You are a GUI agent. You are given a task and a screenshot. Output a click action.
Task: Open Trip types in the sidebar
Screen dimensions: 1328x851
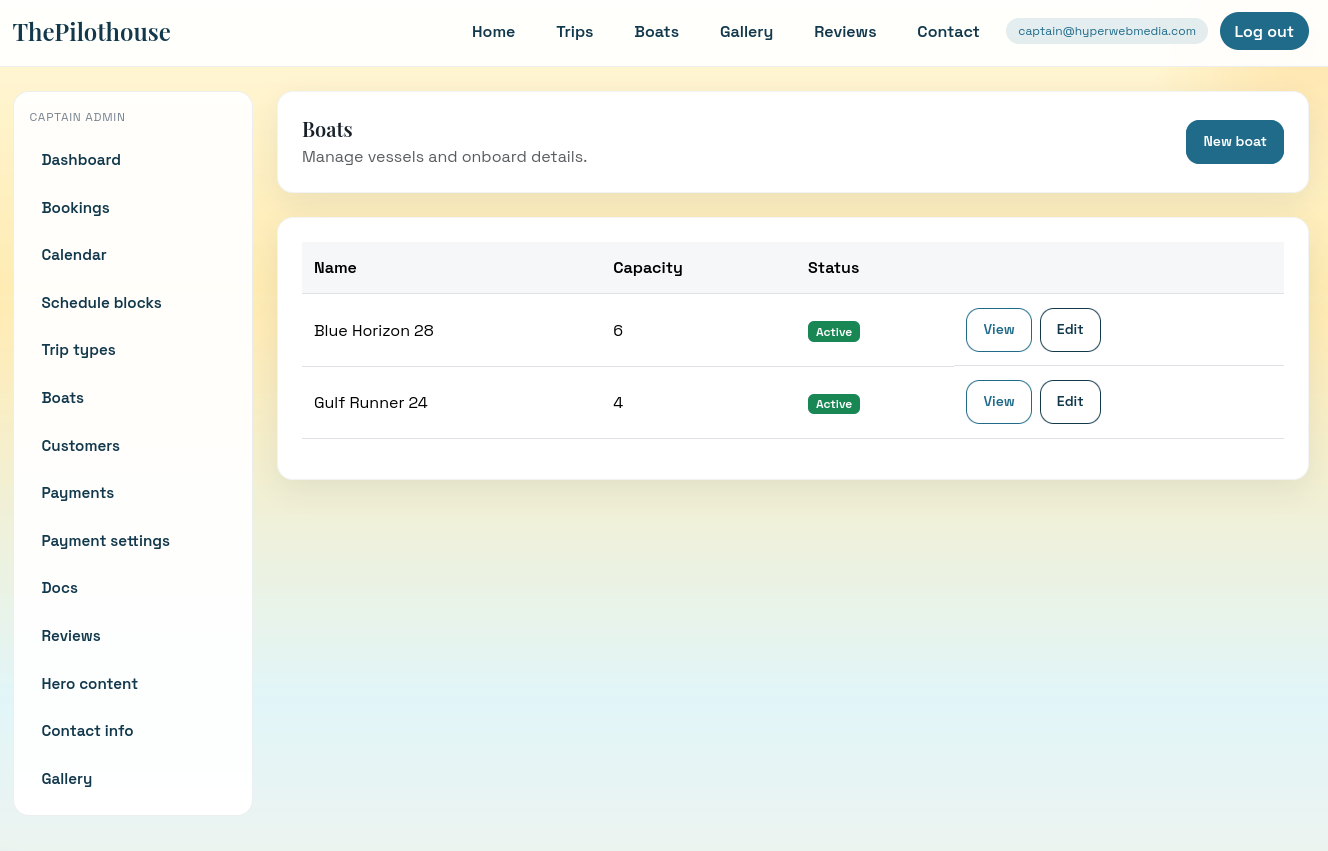pyautogui.click(x=78, y=350)
